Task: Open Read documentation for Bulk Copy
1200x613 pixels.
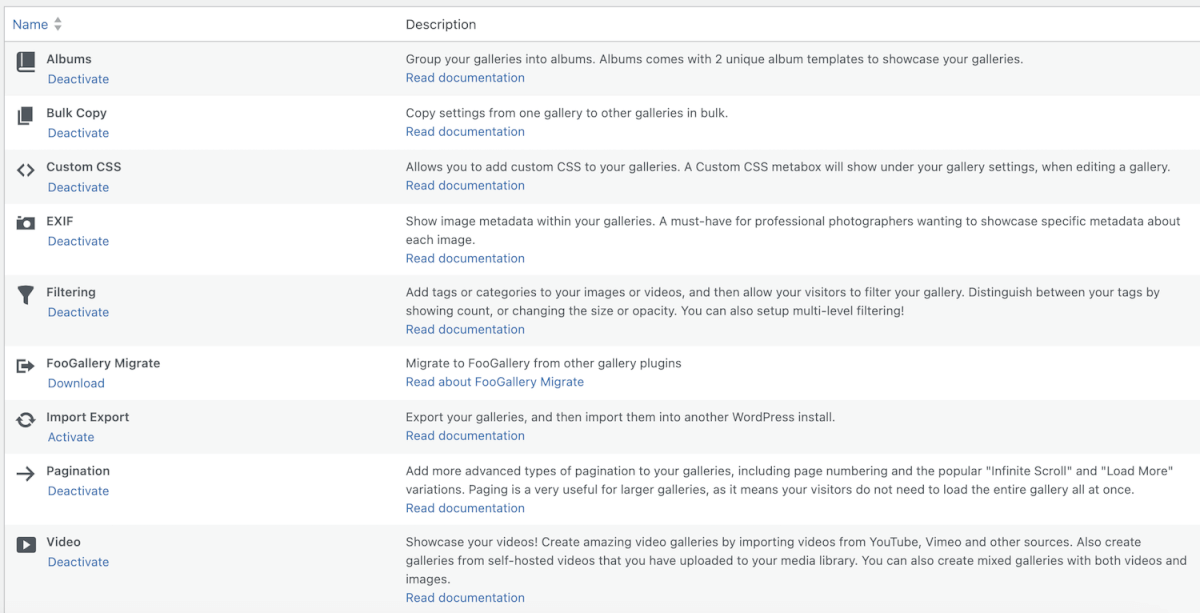Action: (x=465, y=131)
